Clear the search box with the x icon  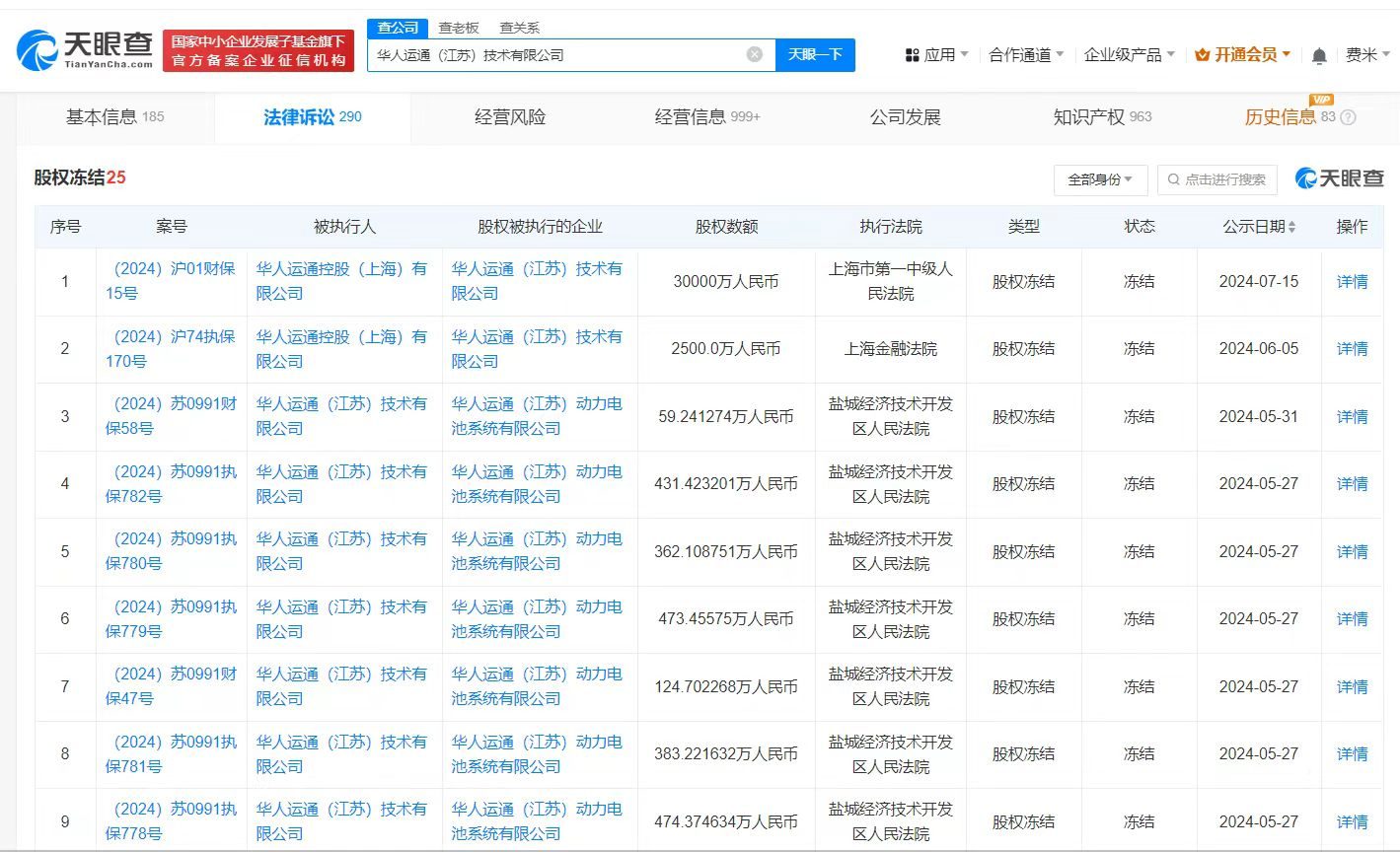tap(756, 55)
